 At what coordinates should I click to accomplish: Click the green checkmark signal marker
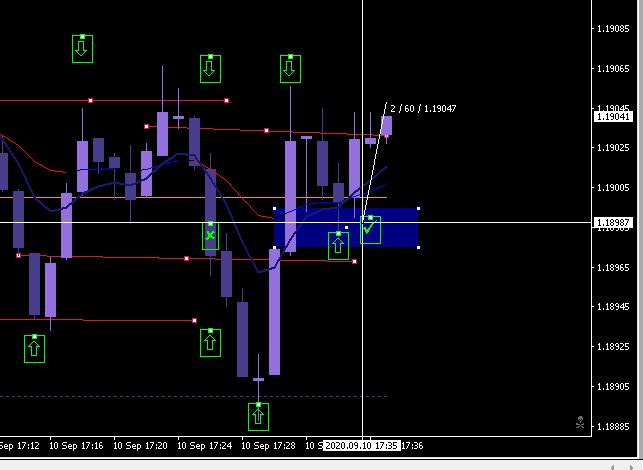click(370, 230)
